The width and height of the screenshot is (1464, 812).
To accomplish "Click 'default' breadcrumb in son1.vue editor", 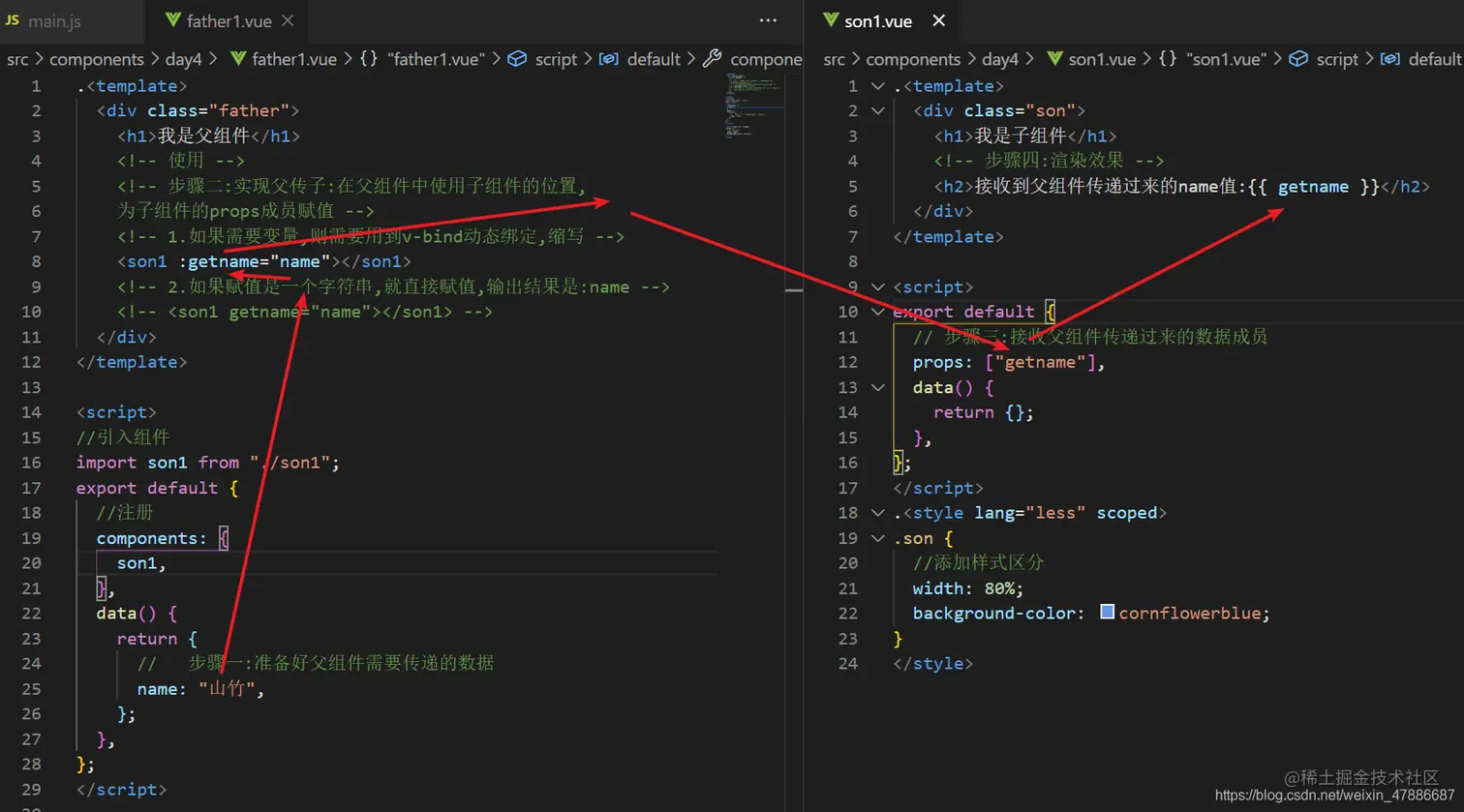I will point(1421,59).
